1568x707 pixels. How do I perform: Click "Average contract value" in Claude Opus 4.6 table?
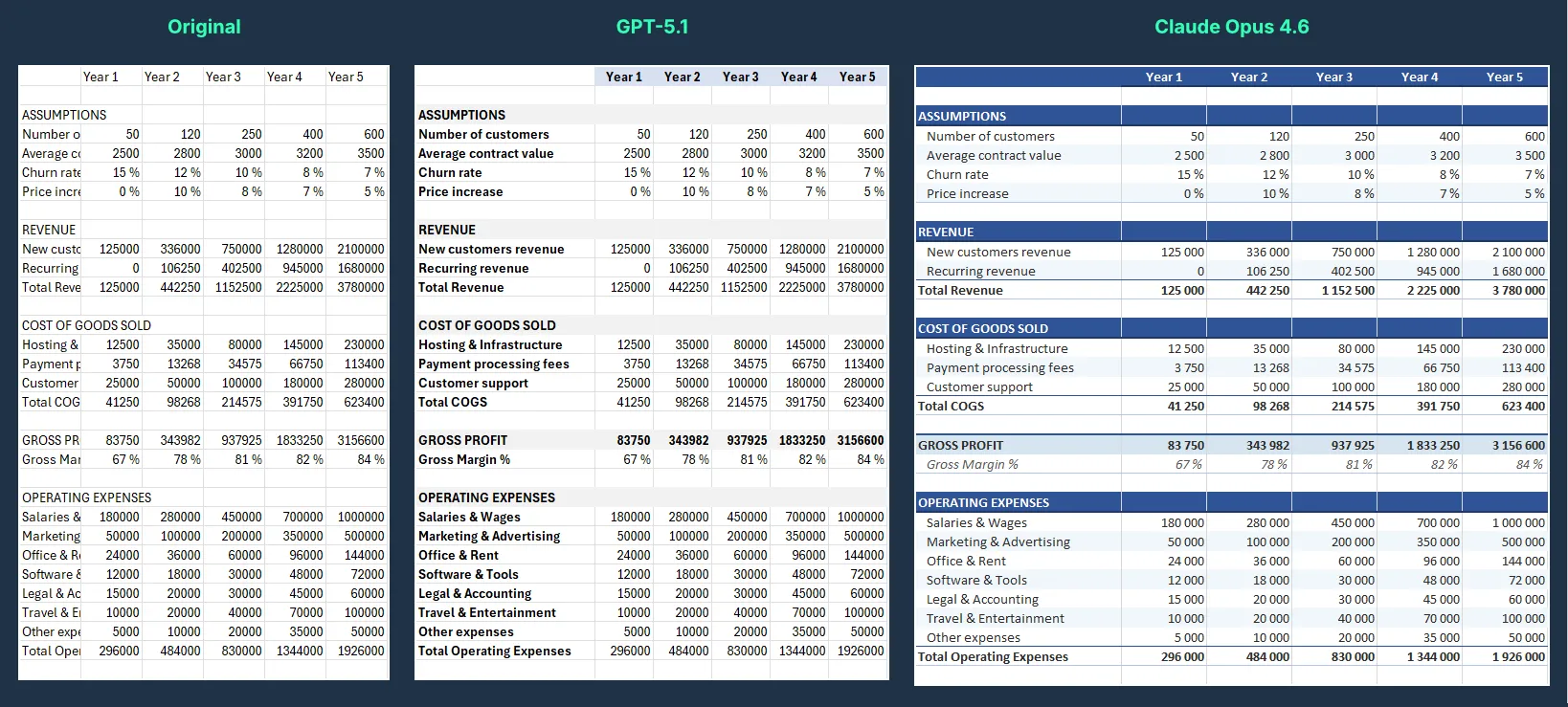994,155
